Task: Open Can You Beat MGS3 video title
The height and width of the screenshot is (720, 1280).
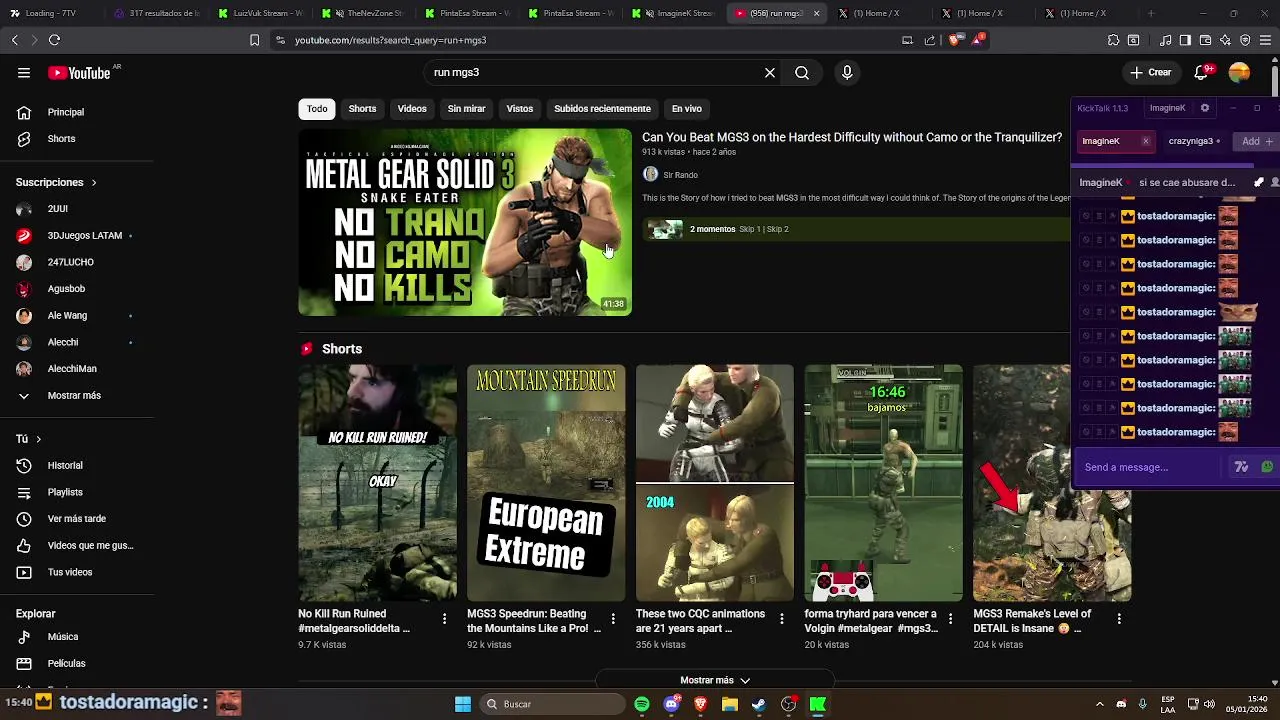Action: coord(852,137)
